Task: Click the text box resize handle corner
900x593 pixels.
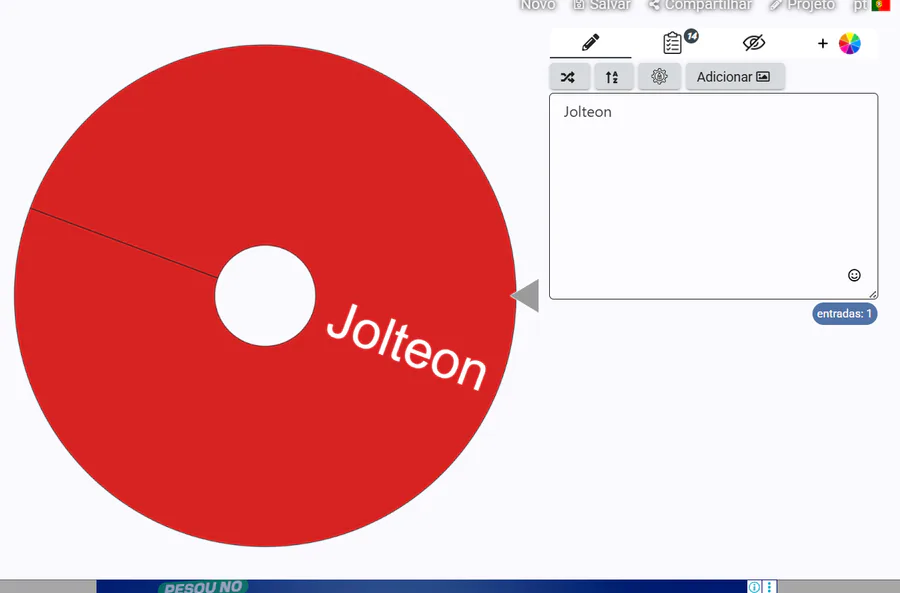Action: click(873, 294)
